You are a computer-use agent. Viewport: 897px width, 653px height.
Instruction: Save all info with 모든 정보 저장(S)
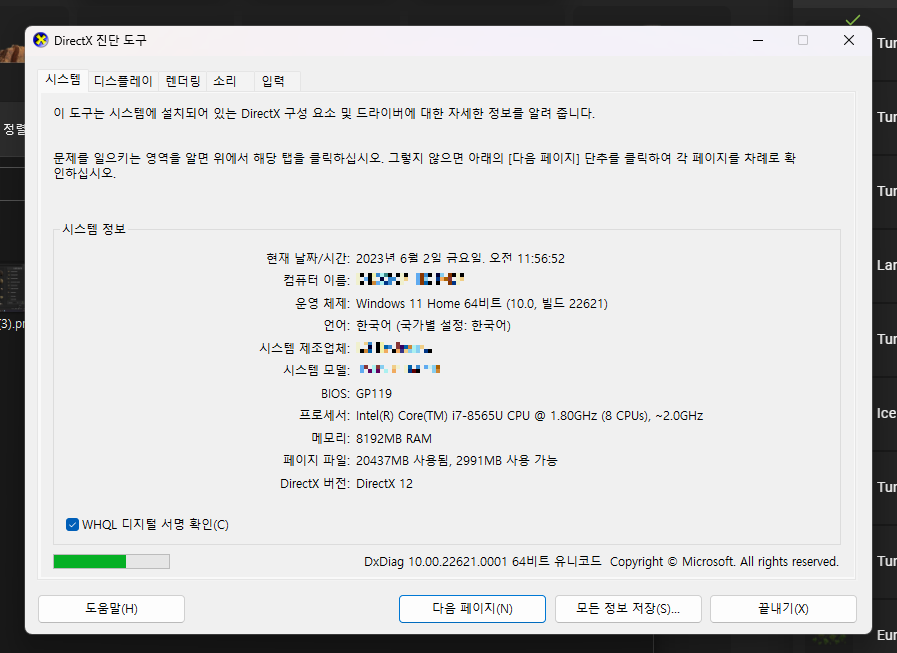(x=628, y=608)
